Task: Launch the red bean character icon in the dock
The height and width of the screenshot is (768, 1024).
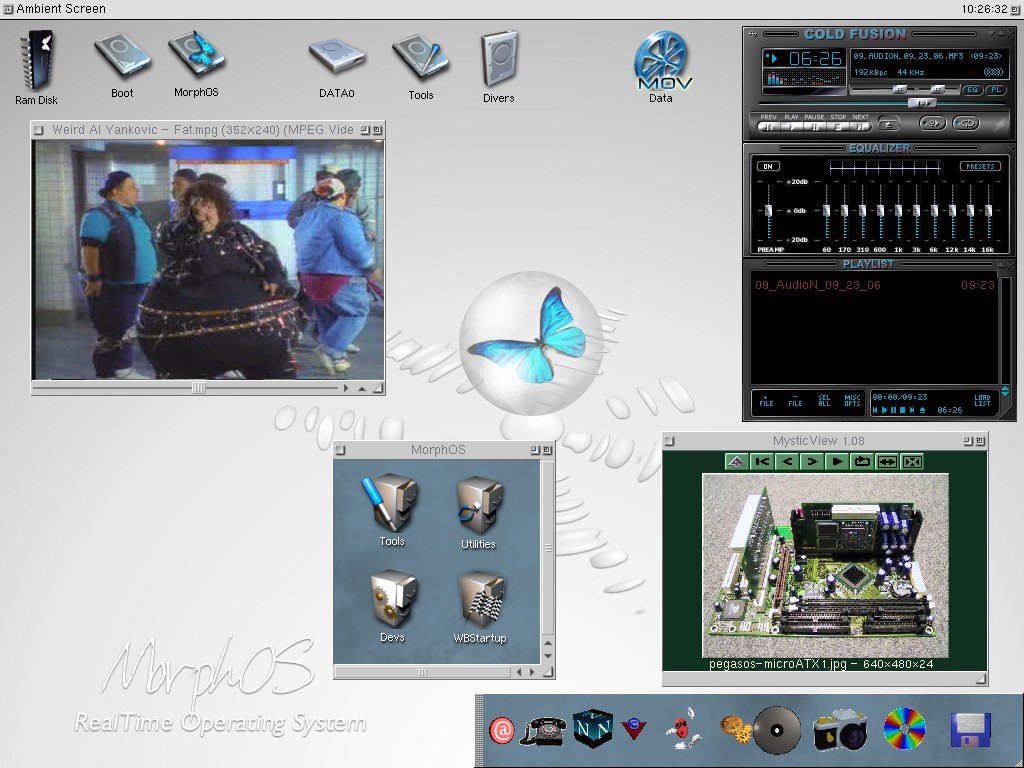Action: 683,728
